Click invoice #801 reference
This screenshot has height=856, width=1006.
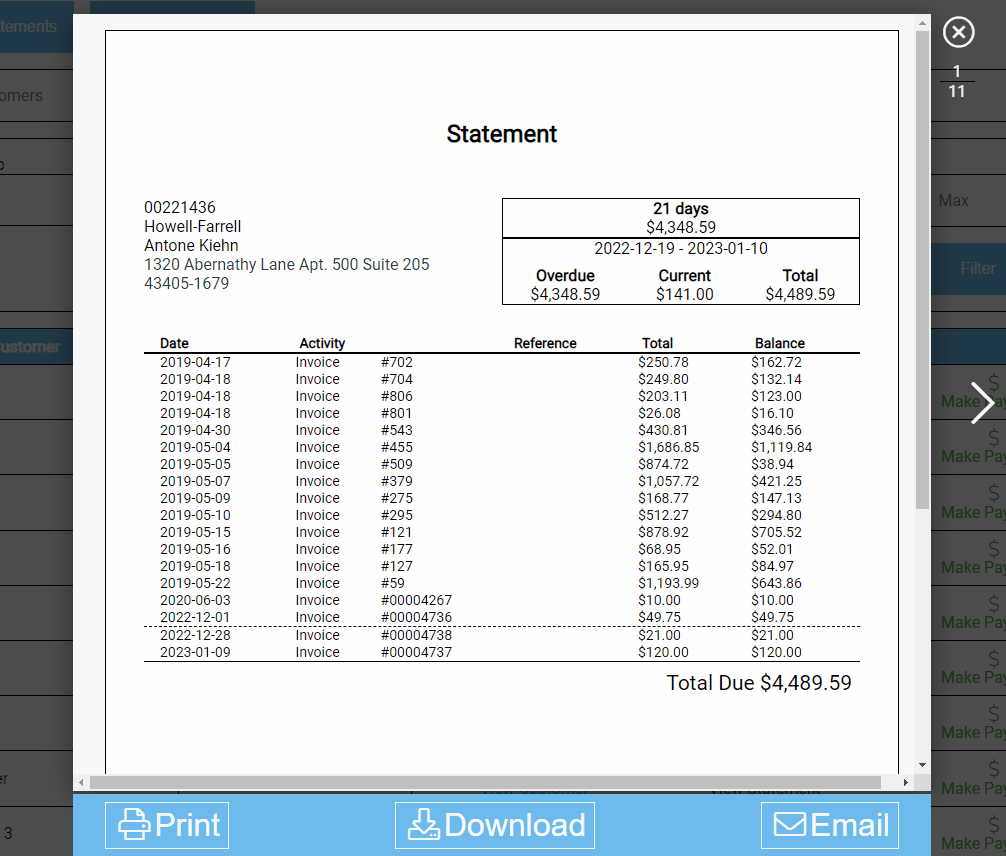tap(396, 413)
